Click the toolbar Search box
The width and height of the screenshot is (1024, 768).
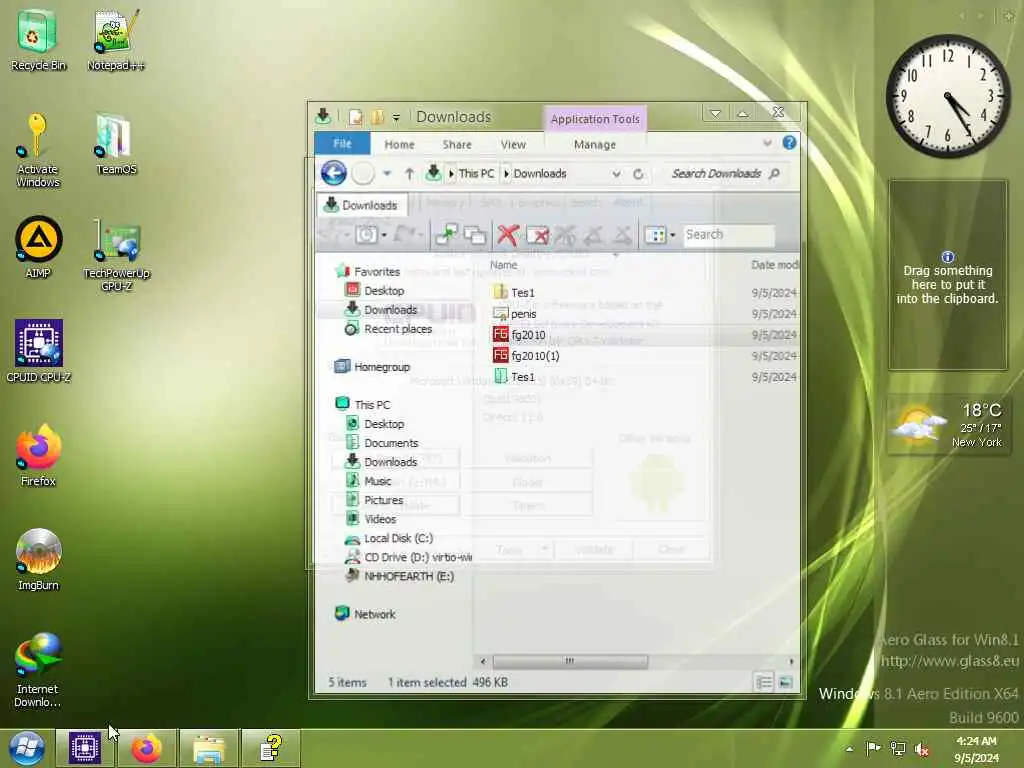coord(729,234)
